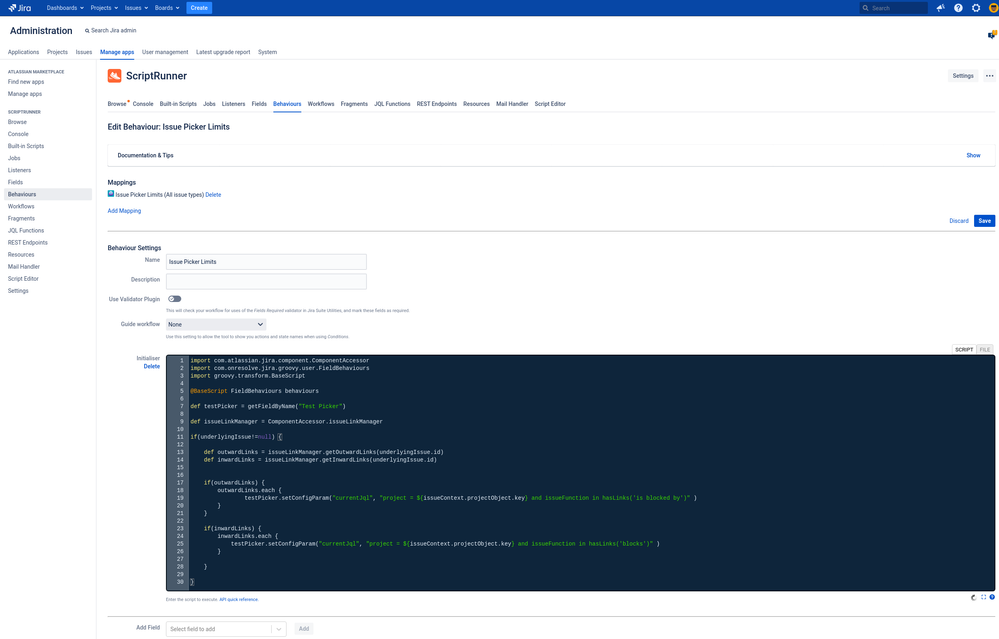Click the ScriptRunner Settings button
The height and width of the screenshot is (639, 999).
[x=963, y=76]
